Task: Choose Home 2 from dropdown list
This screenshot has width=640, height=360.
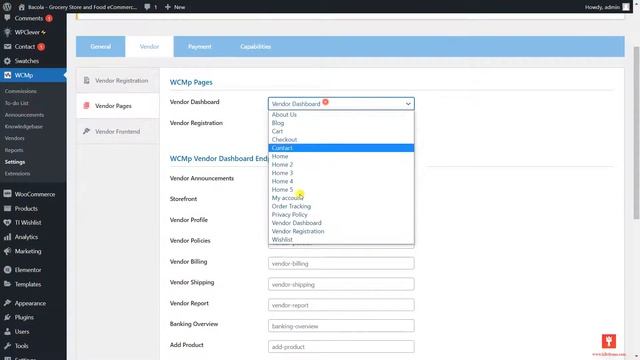Action: (x=341, y=164)
